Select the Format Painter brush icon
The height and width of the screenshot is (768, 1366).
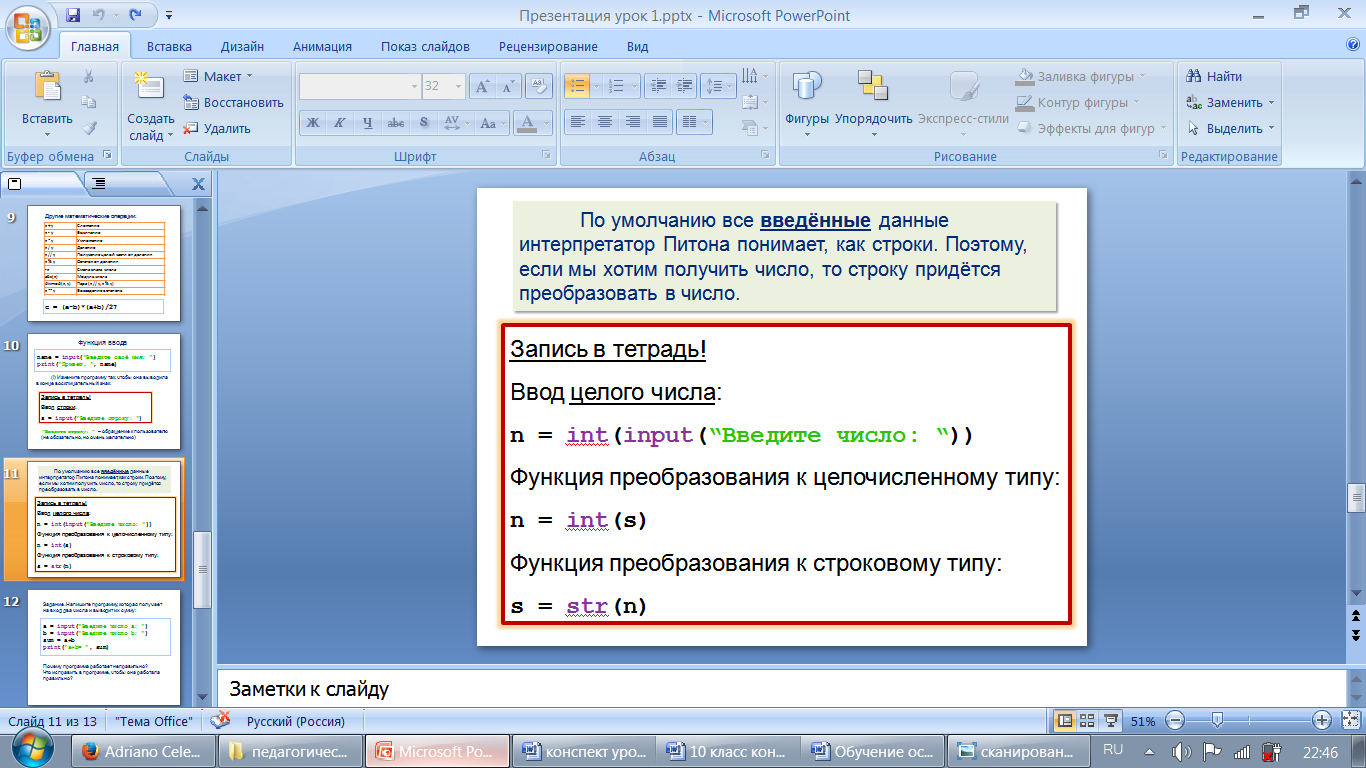pyautogui.click(x=89, y=128)
